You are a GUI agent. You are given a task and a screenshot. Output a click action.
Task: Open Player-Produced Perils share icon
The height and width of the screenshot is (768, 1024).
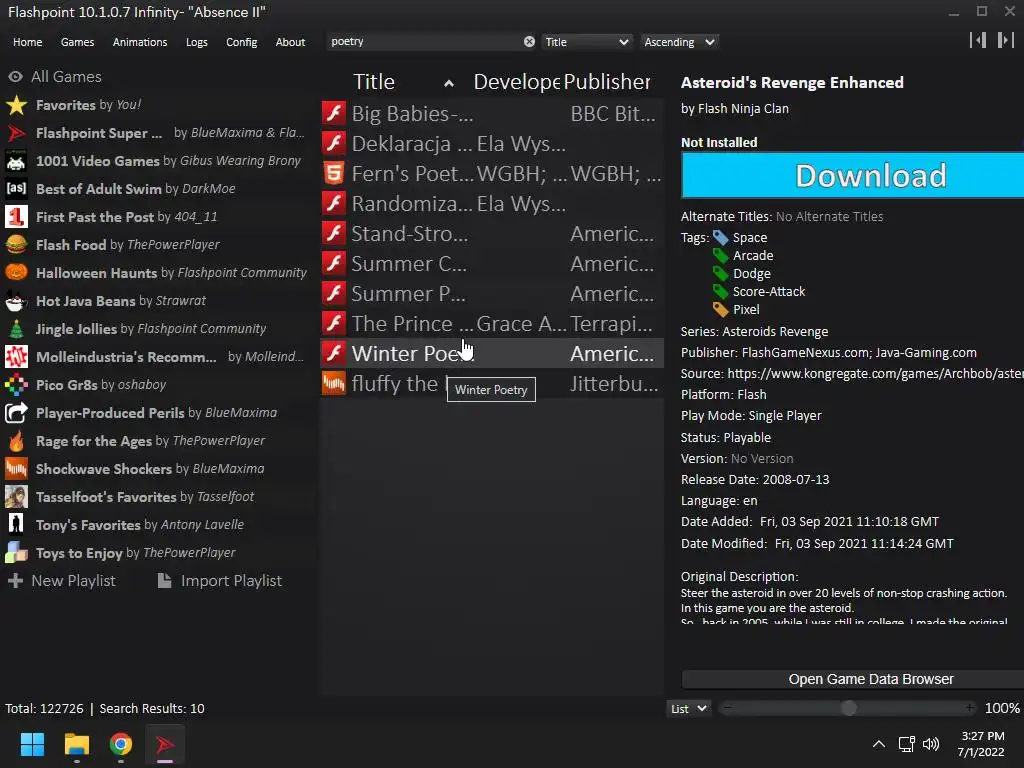click(16, 413)
